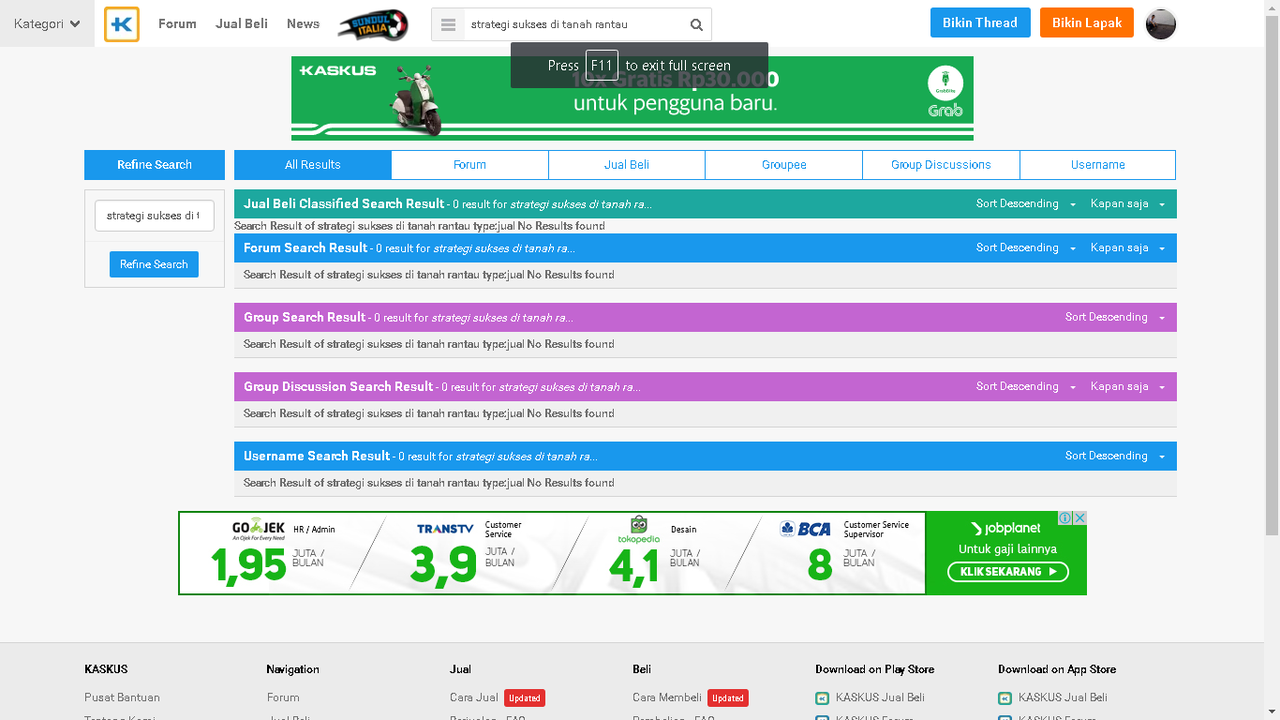Open Sort Descending in Username Search Result
This screenshot has height=720, width=1280.
[x=1115, y=456]
